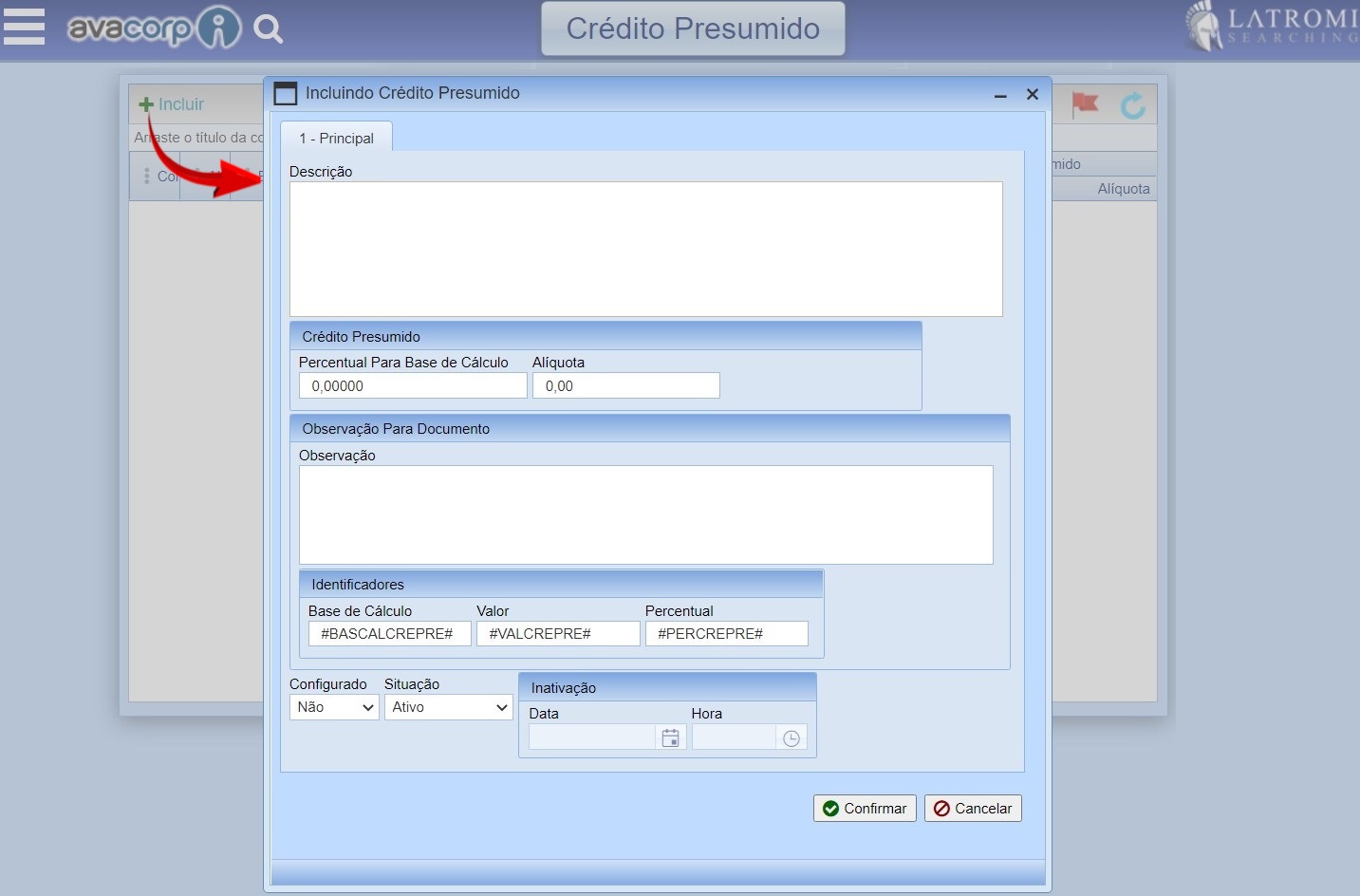Expand the Configurado dropdown
The width and height of the screenshot is (1360, 896).
tap(333, 707)
